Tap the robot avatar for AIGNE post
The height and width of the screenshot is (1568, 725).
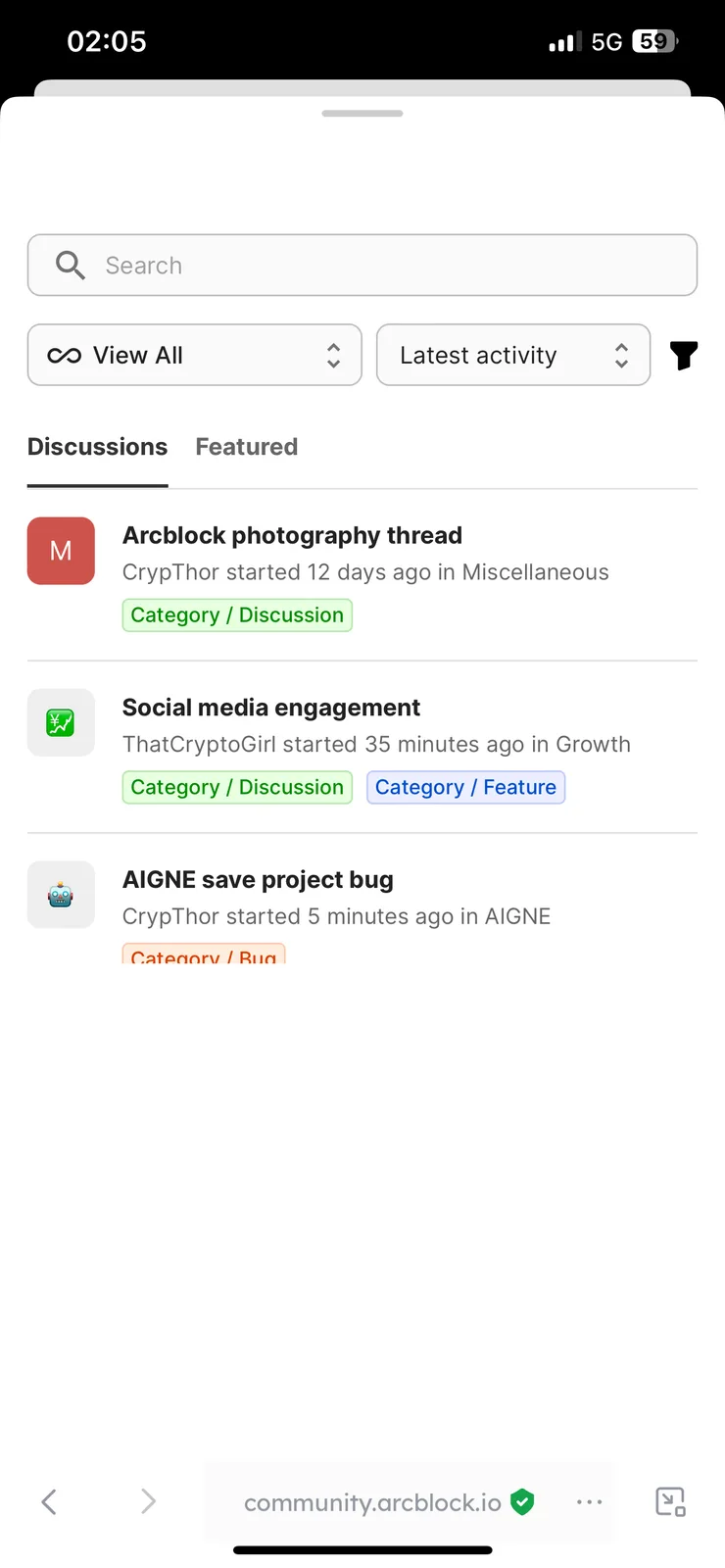click(61, 895)
